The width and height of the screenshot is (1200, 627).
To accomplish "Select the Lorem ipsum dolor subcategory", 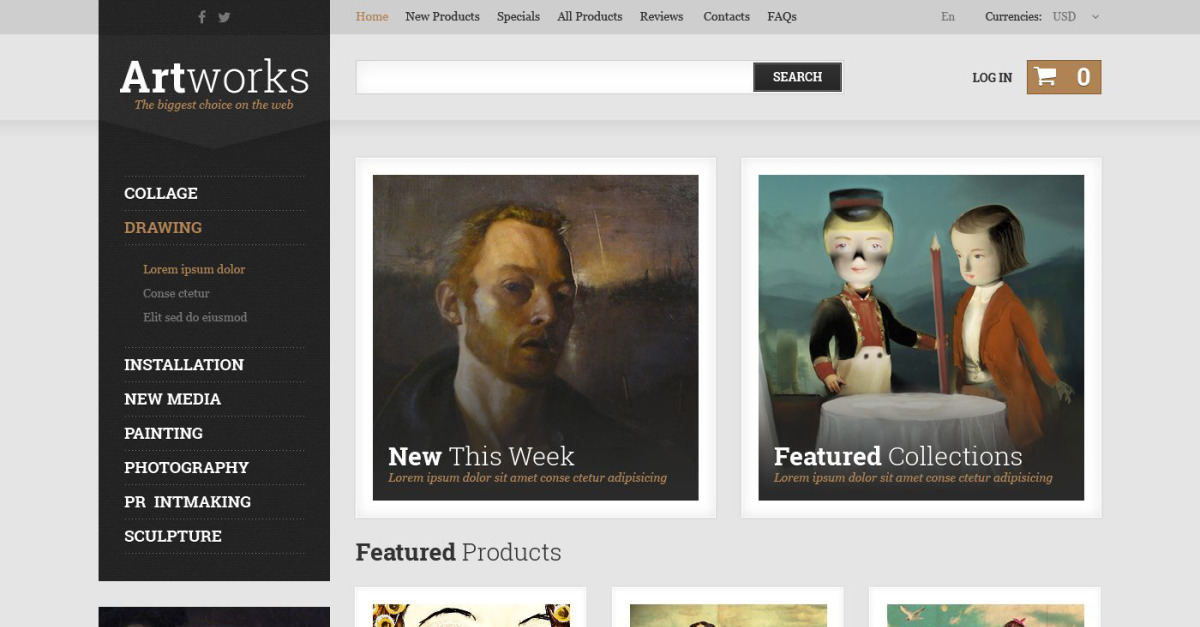I will coord(194,270).
